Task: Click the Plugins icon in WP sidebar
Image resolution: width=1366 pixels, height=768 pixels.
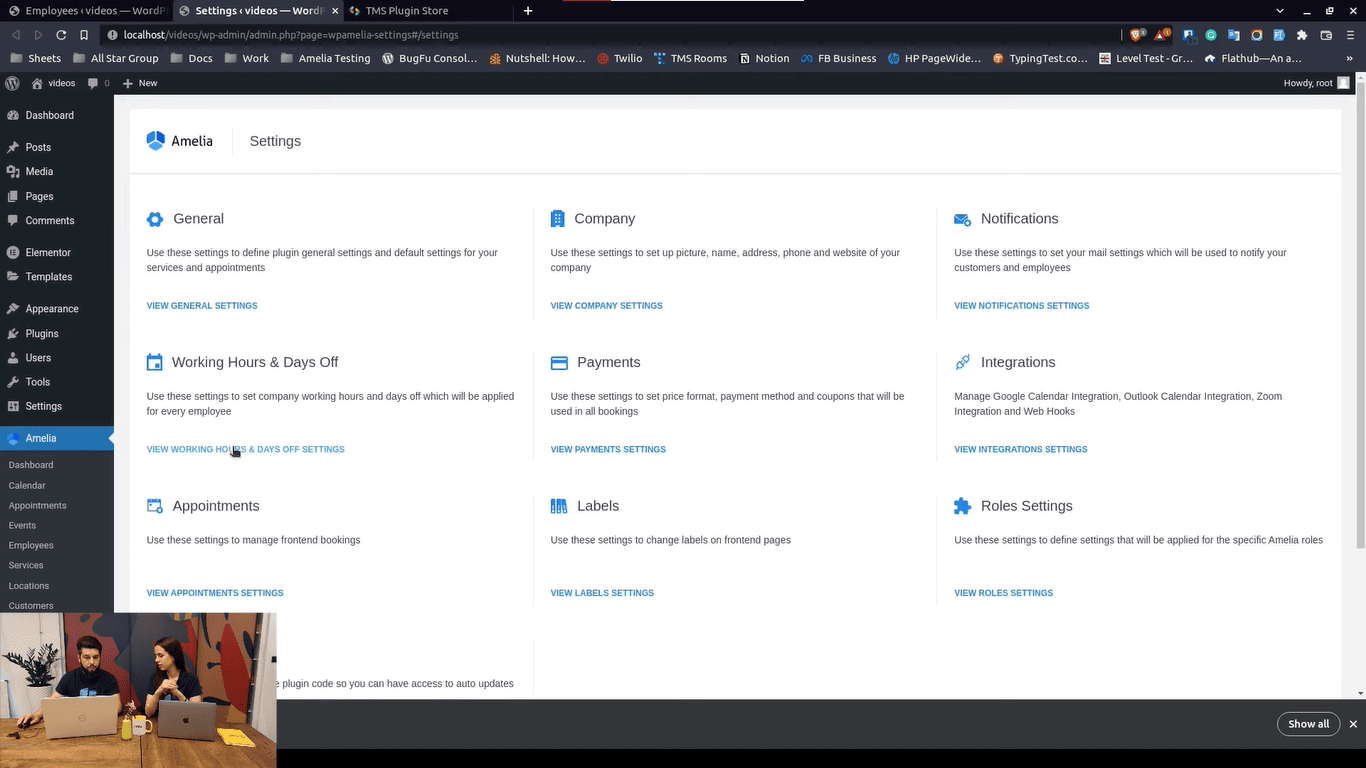Action: point(13,334)
